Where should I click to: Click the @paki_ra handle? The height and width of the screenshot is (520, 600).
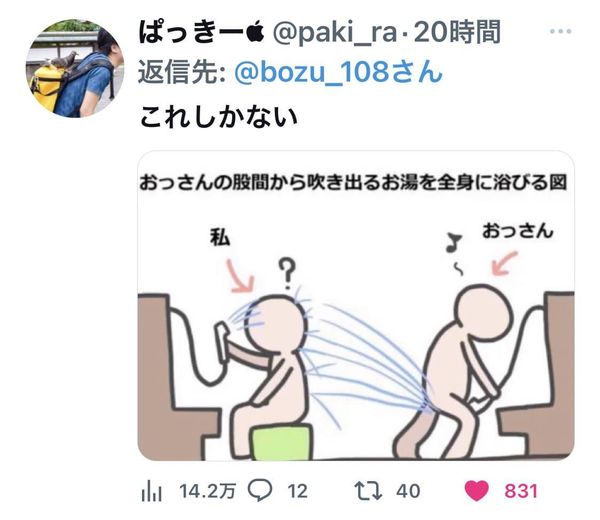335,34
